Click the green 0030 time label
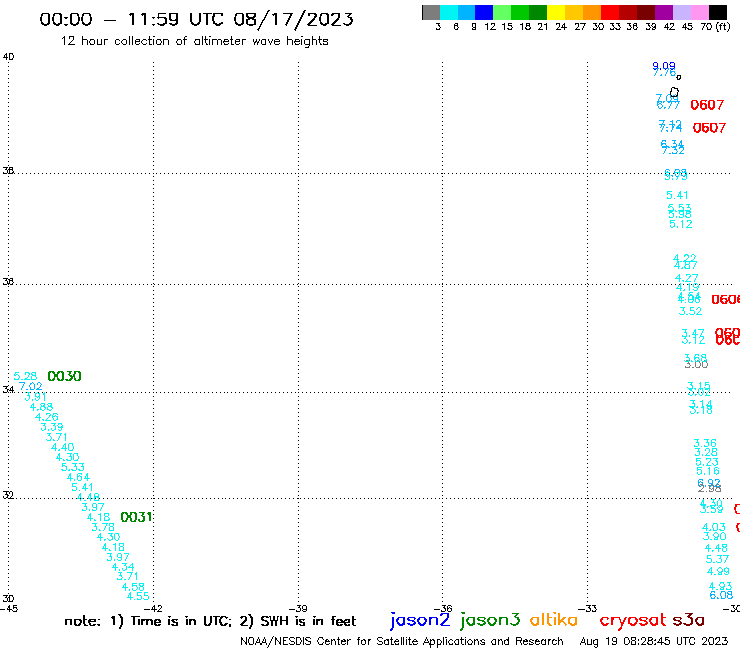740x650 pixels. pyautogui.click(x=64, y=376)
